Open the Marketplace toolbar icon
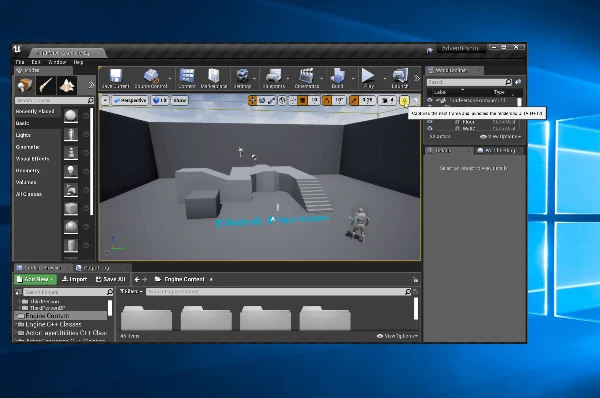Screen dimensions: 600x398 (214, 78)
